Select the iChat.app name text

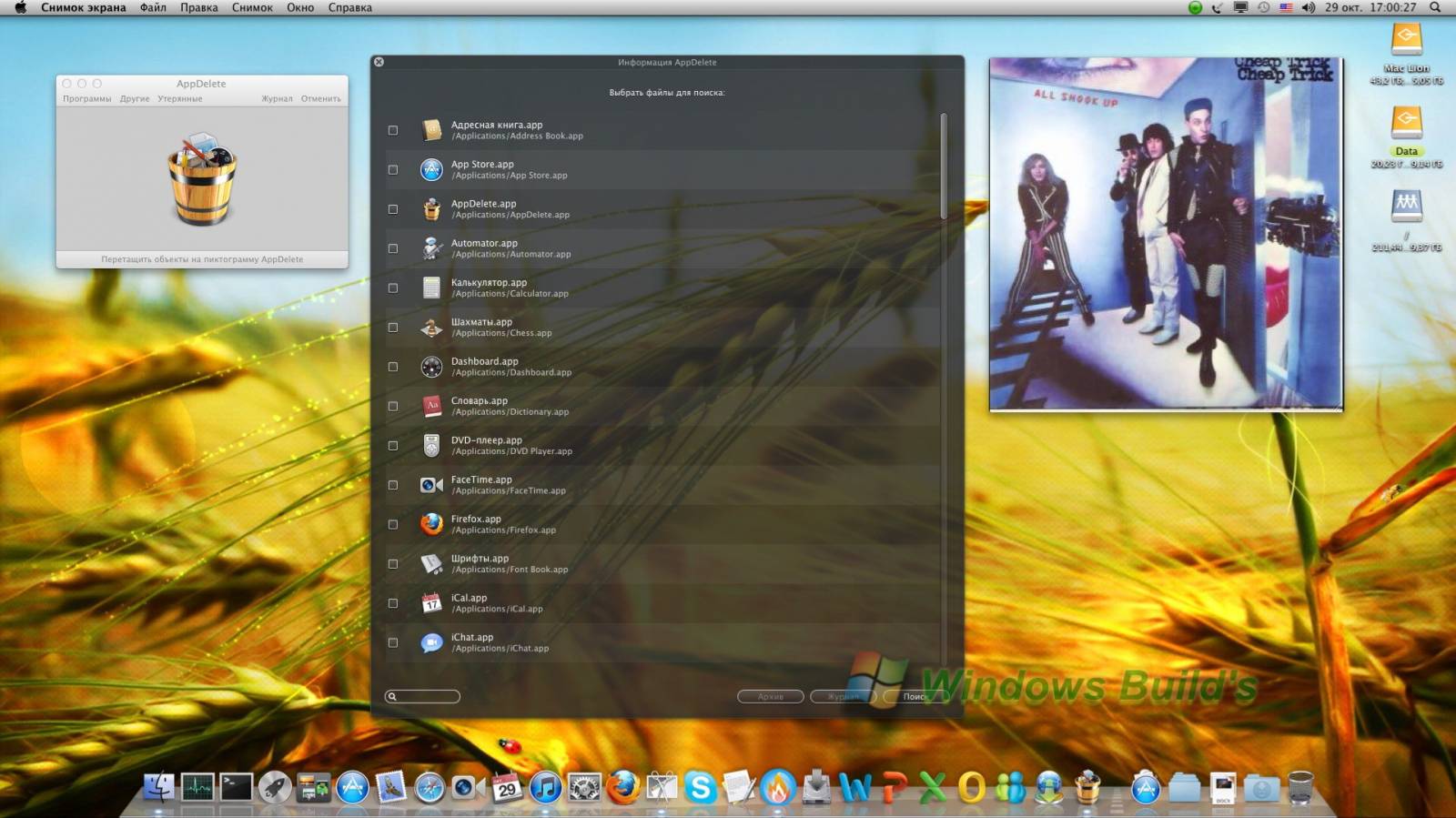point(472,637)
